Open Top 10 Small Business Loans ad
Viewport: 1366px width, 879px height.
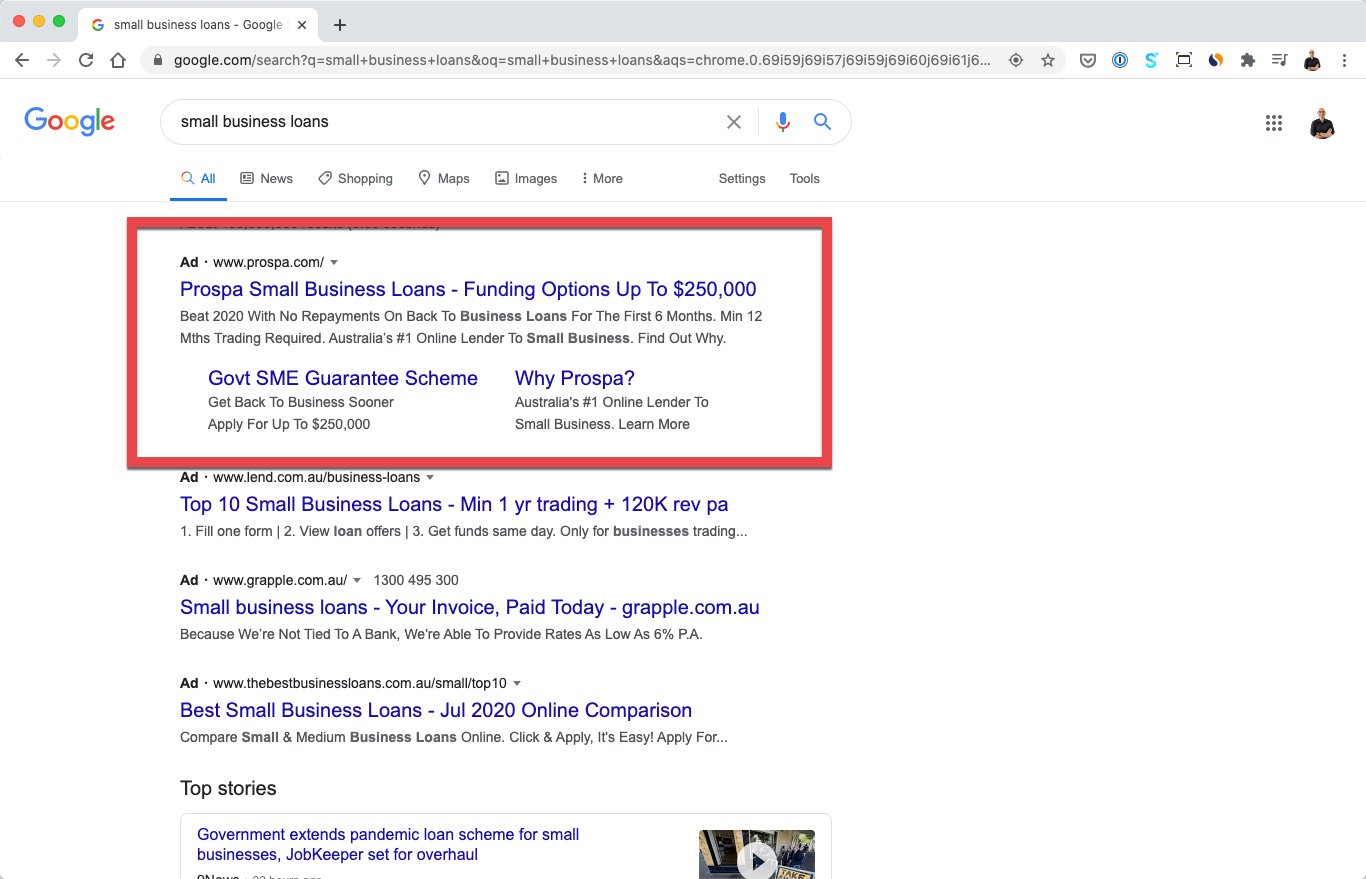[454, 504]
